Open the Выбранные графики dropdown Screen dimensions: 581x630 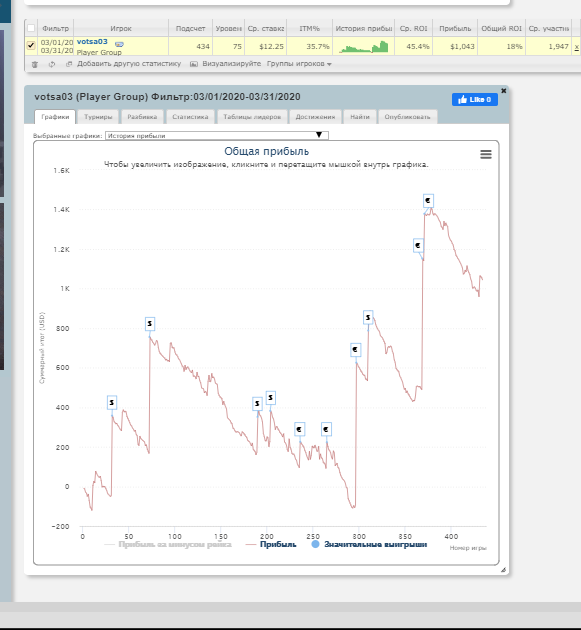(217, 135)
